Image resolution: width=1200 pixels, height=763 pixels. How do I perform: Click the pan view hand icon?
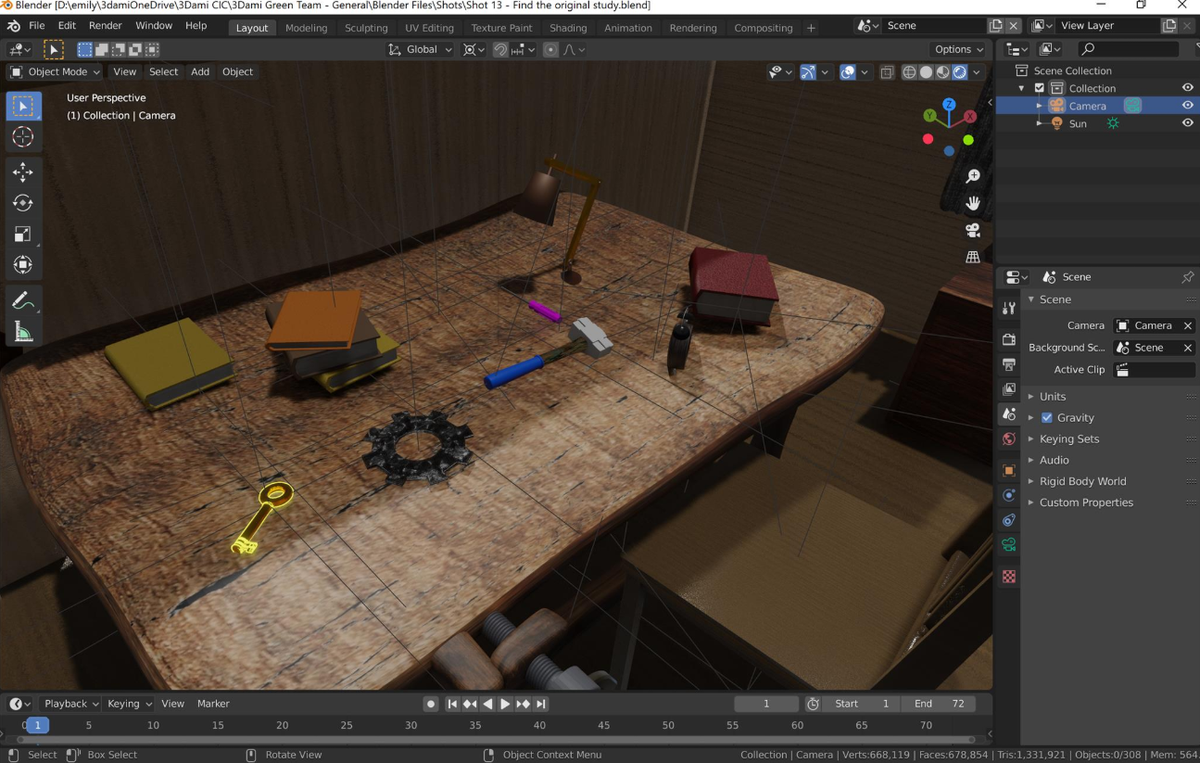(973, 203)
